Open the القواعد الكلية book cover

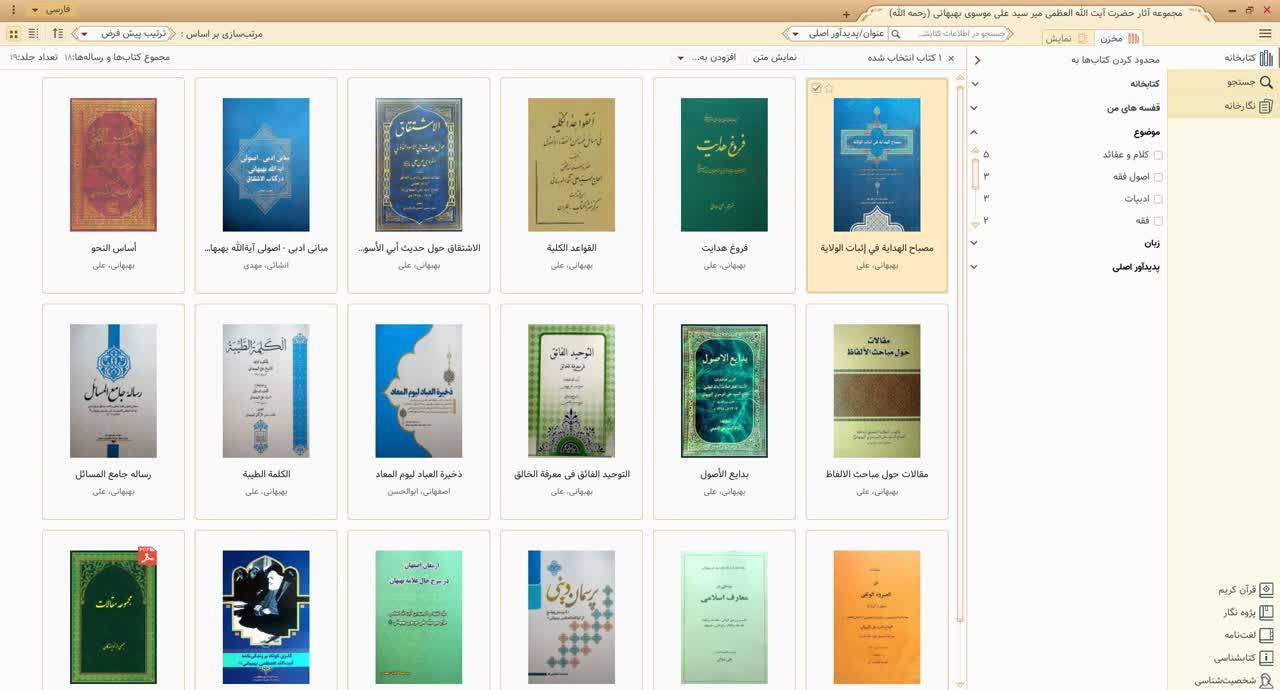[x=571, y=165]
